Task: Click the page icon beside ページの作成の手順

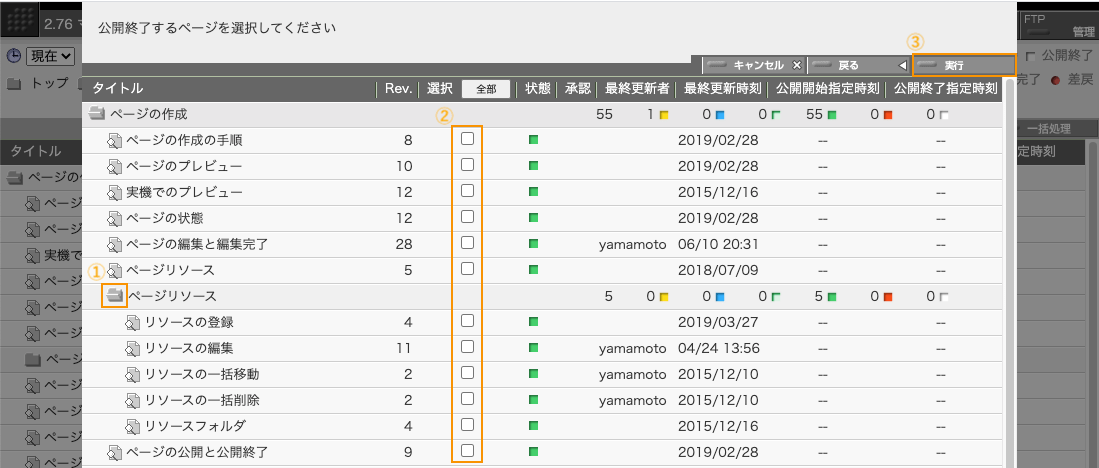Action: pos(115,140)
